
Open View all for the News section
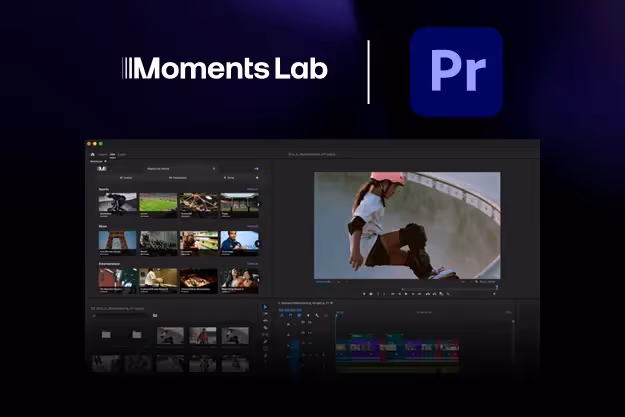[253, 226]
